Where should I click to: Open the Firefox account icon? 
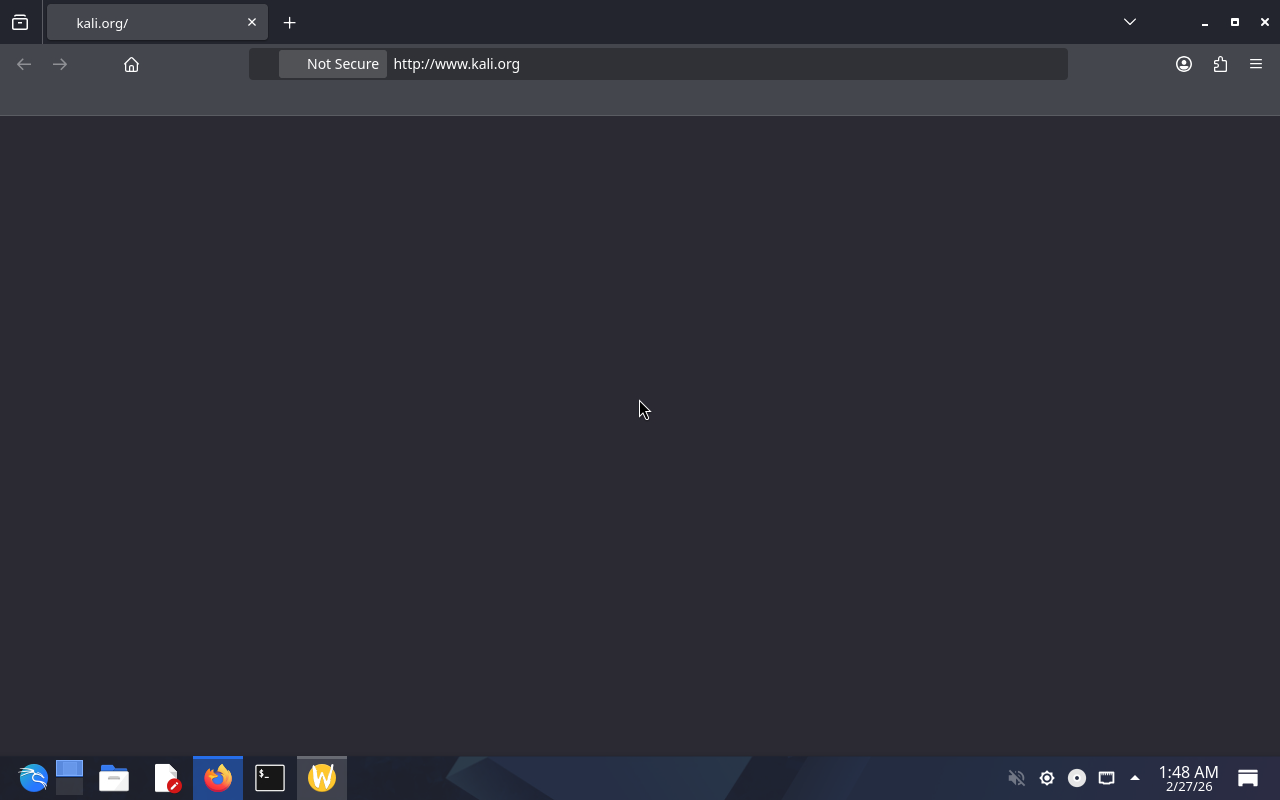[x=1184, y=64]
